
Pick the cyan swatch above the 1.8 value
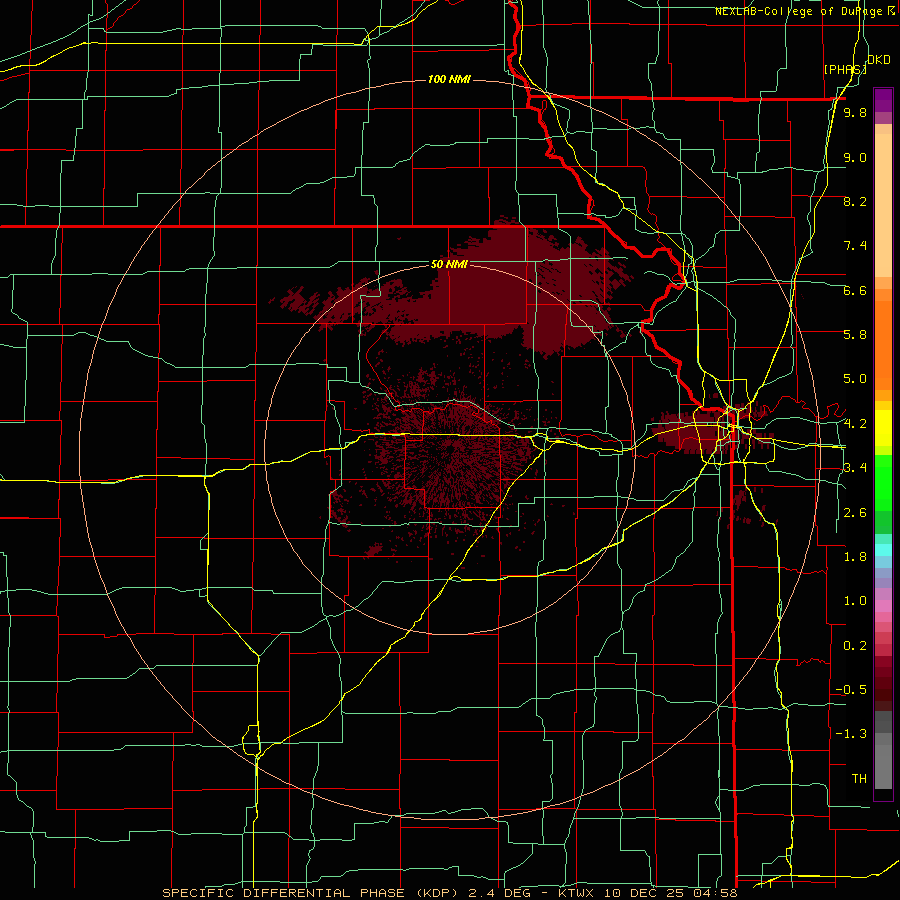tap(883, 549)
